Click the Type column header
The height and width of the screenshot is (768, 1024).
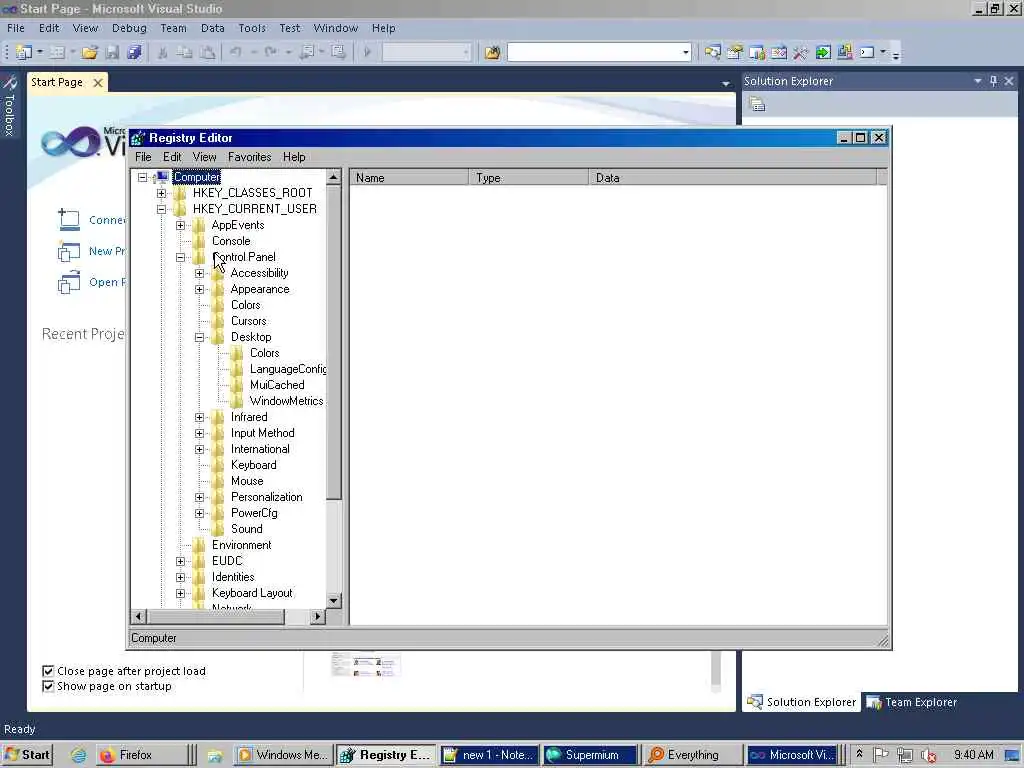pyautogui.click(x=528, y=178)
